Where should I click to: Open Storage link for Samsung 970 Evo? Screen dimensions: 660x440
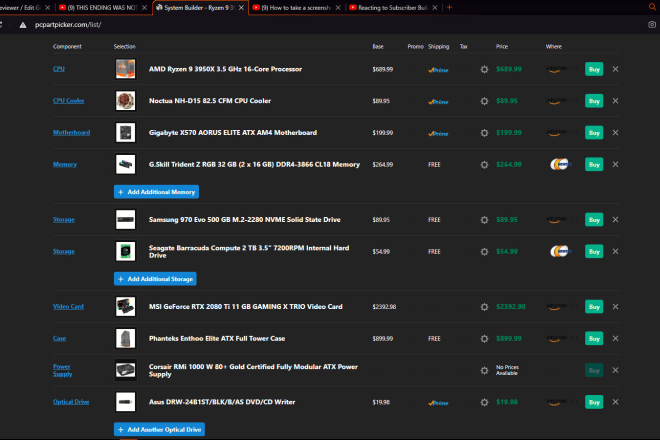pyautogui.click(x=64, y=219)
